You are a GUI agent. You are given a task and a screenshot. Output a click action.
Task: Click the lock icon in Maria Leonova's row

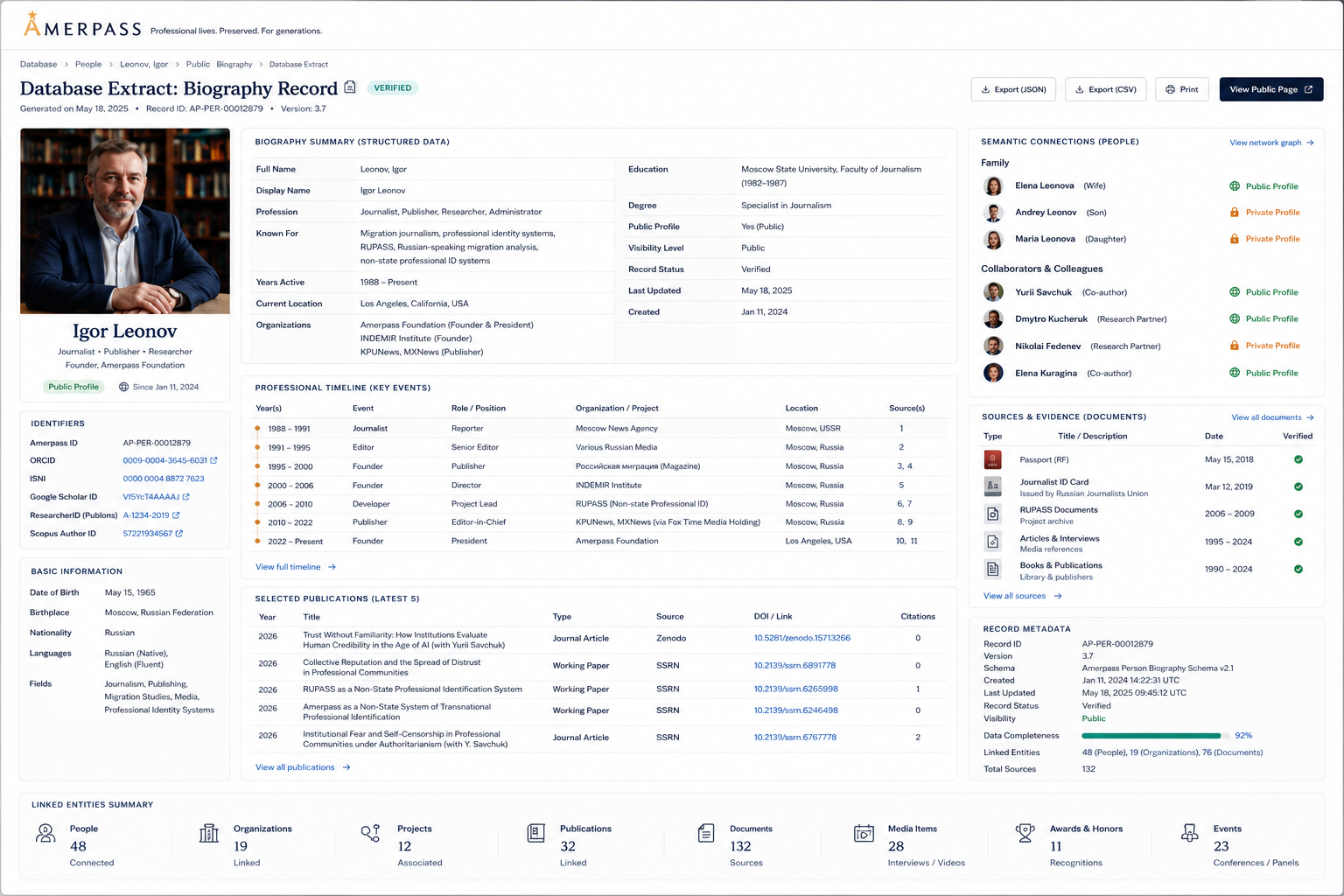coord(1235,239)
